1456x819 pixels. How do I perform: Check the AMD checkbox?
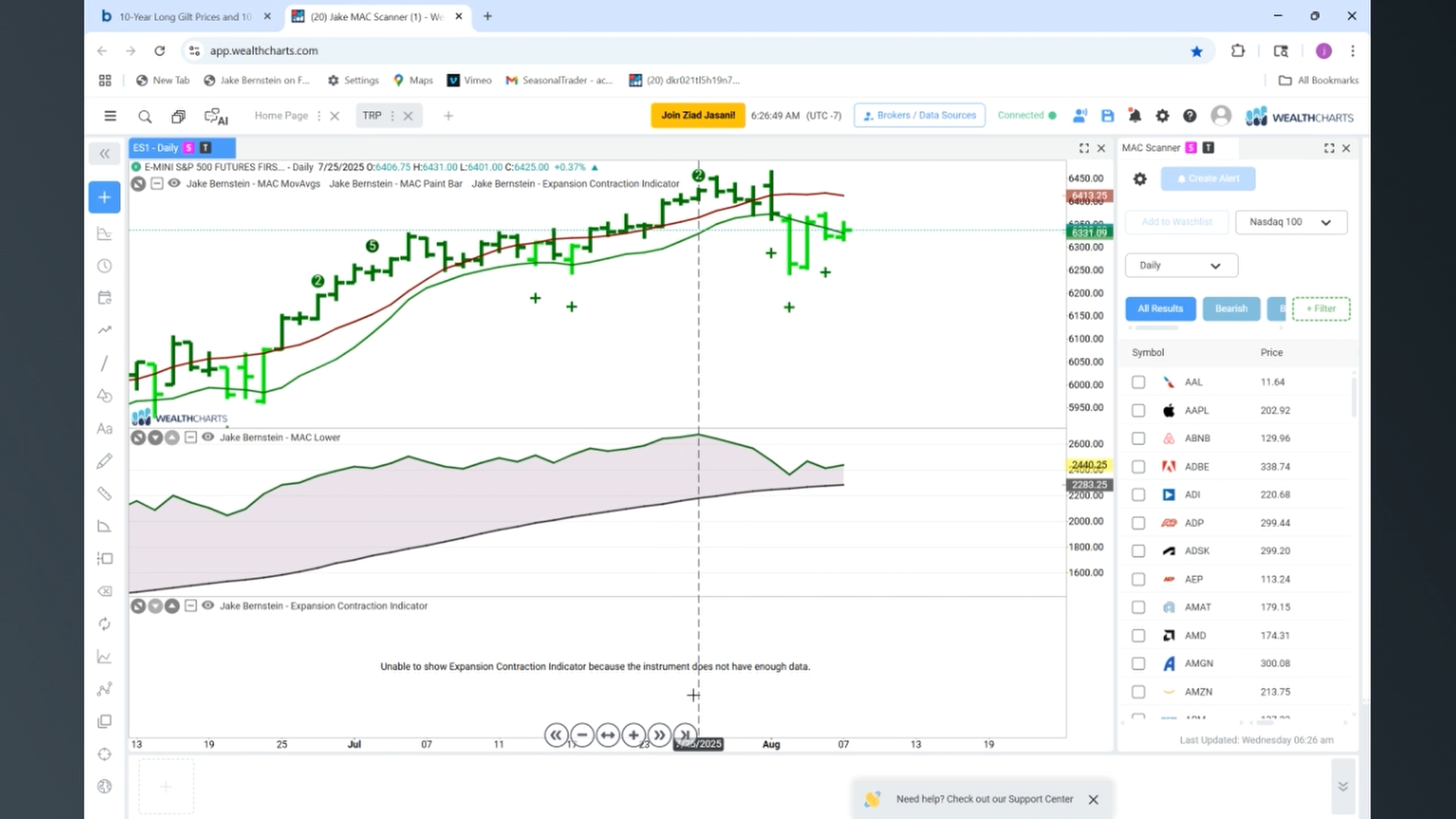[x=1138, y=635]
